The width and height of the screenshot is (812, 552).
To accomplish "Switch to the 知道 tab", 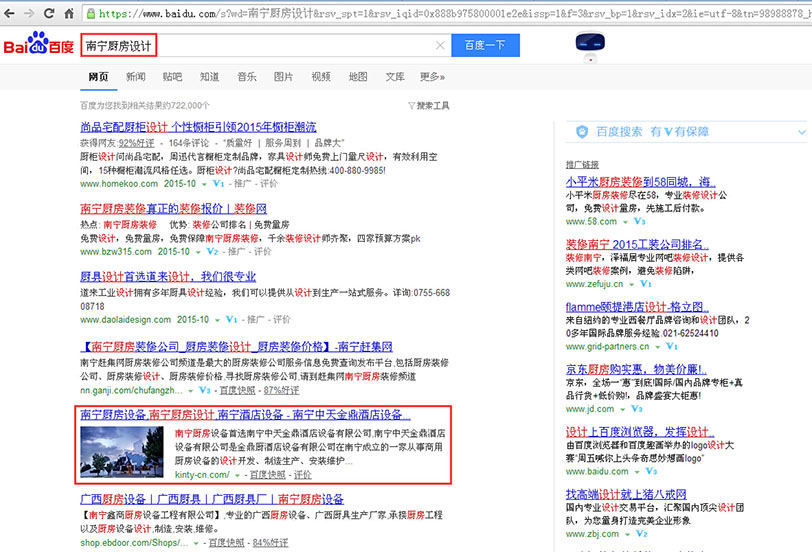I will [x=210, y=77].
